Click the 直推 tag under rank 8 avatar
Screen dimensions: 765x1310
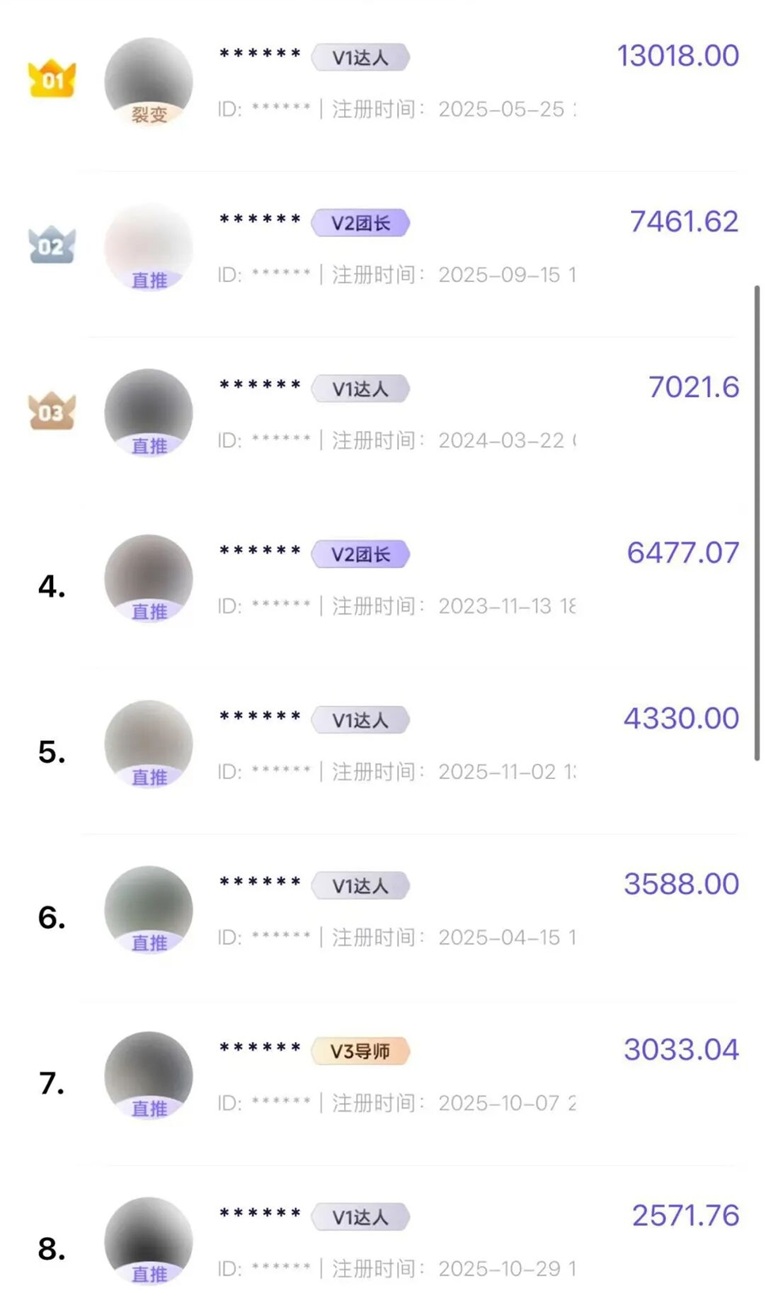point(149,1274)
